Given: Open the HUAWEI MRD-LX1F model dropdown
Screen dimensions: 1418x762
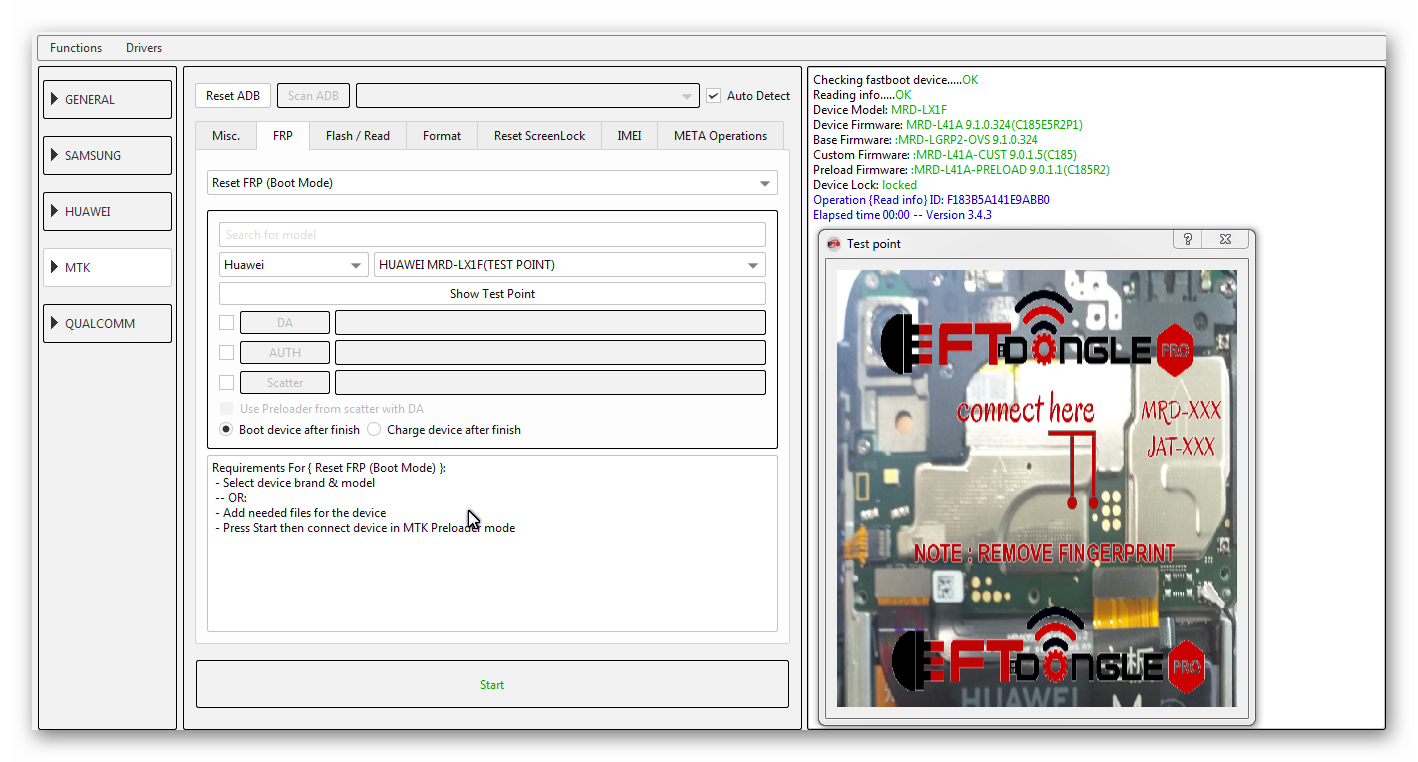Looking at the screenshot, I should (570, 265).
